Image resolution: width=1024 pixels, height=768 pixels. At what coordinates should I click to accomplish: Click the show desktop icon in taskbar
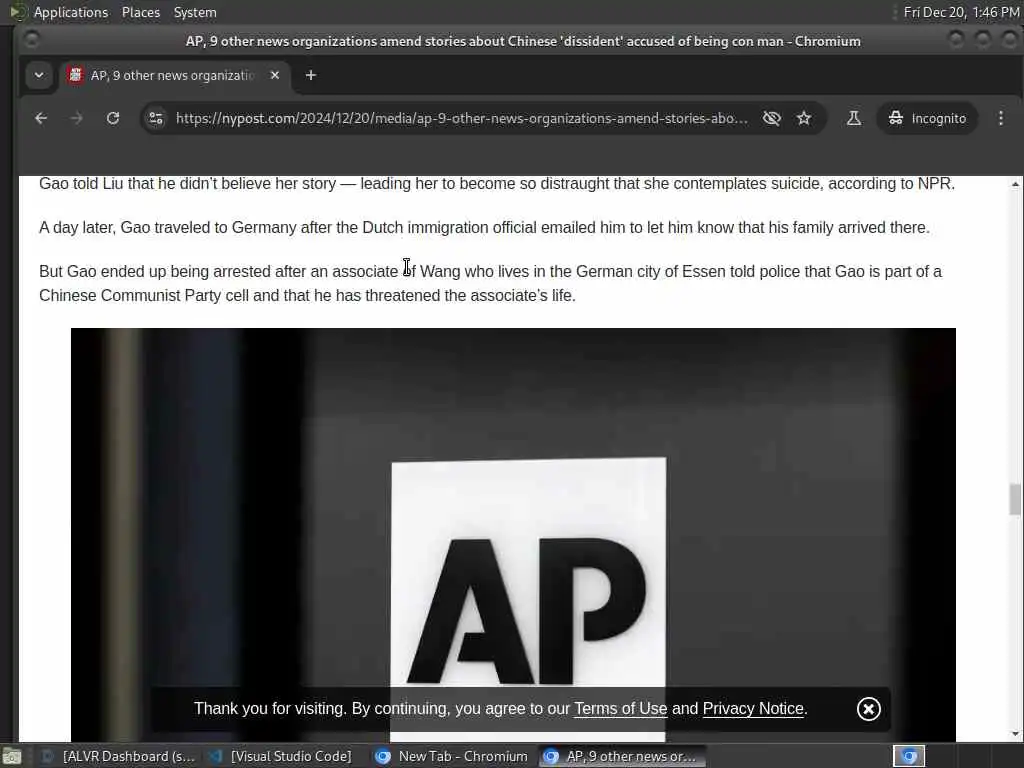tap(12, 756)
